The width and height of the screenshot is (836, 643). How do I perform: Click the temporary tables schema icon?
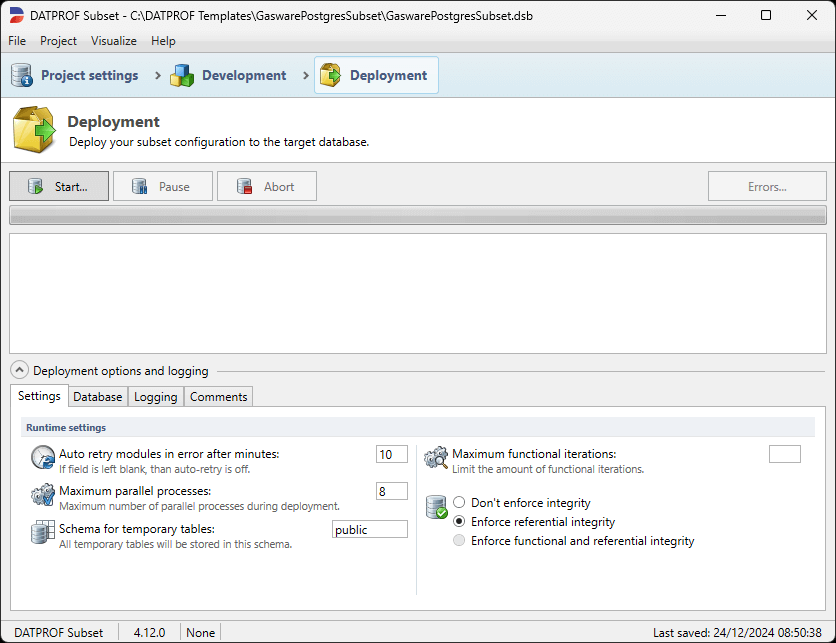pos(41,532)
